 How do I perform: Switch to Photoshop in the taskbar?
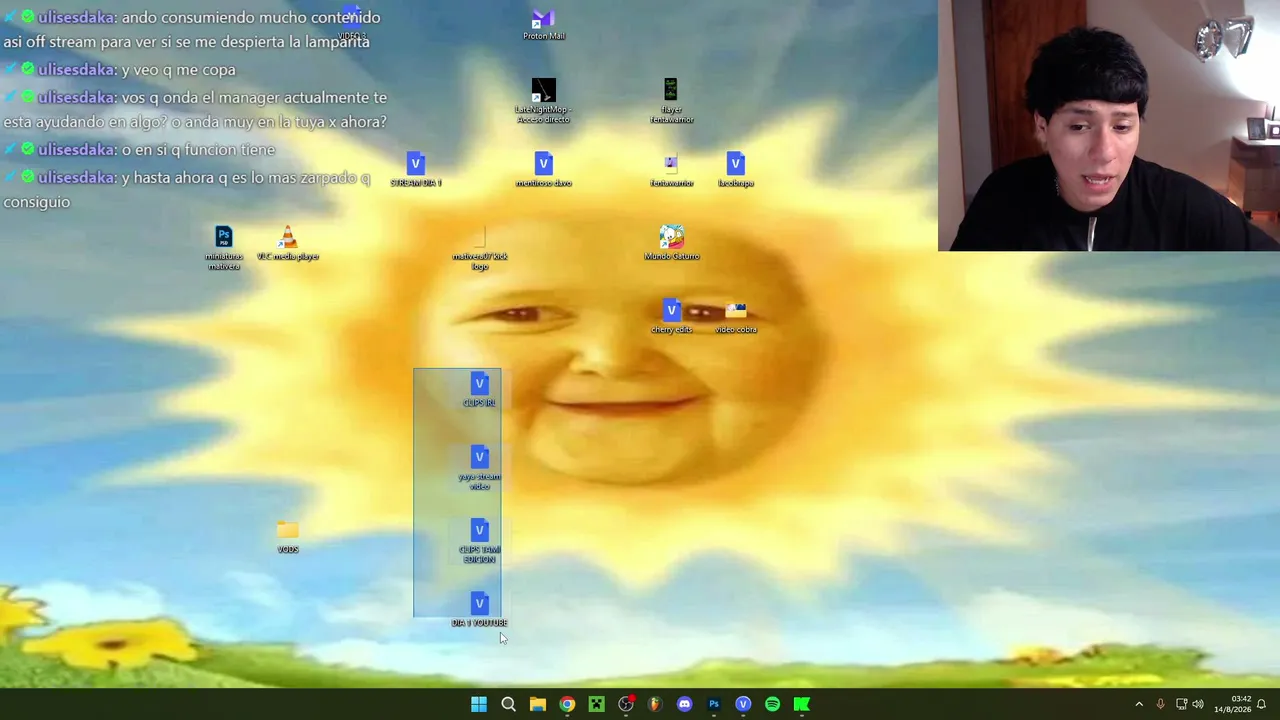(x=714, y=704)
